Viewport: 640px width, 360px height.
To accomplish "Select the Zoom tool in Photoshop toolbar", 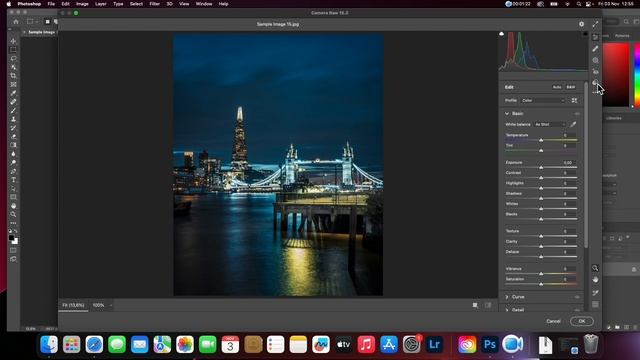I will (13, 214).
